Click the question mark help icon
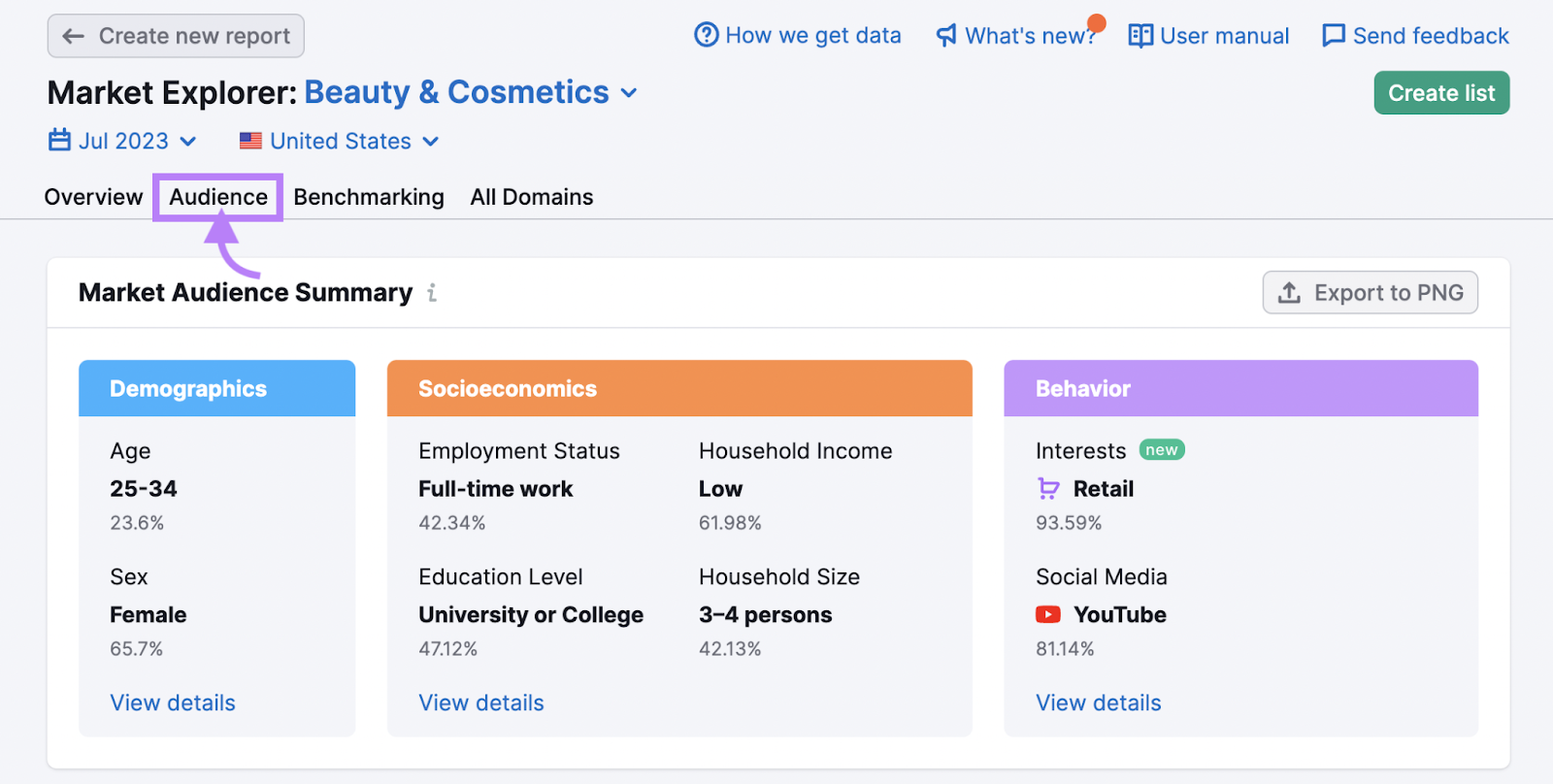Viewport: 1553px width, 784px height. click(x=706, y=36)
